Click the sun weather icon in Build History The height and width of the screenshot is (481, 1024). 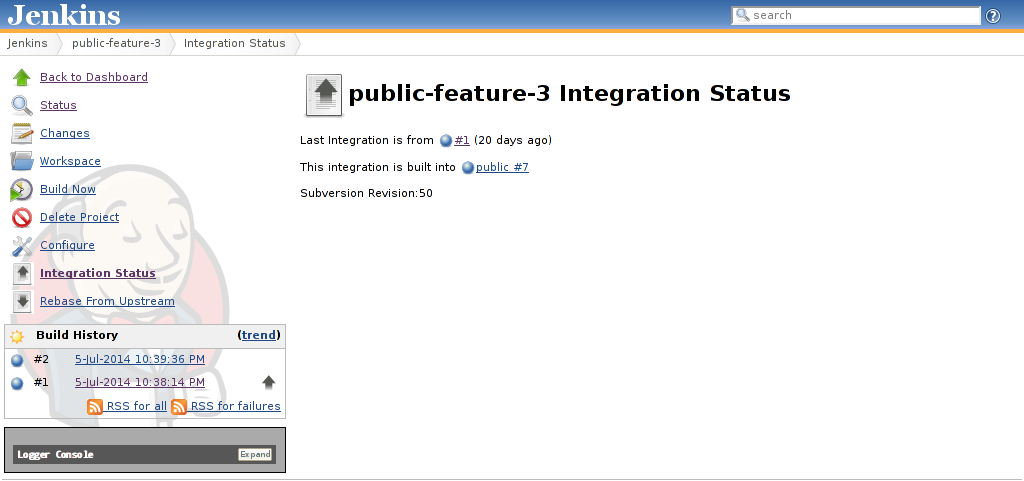17,336
